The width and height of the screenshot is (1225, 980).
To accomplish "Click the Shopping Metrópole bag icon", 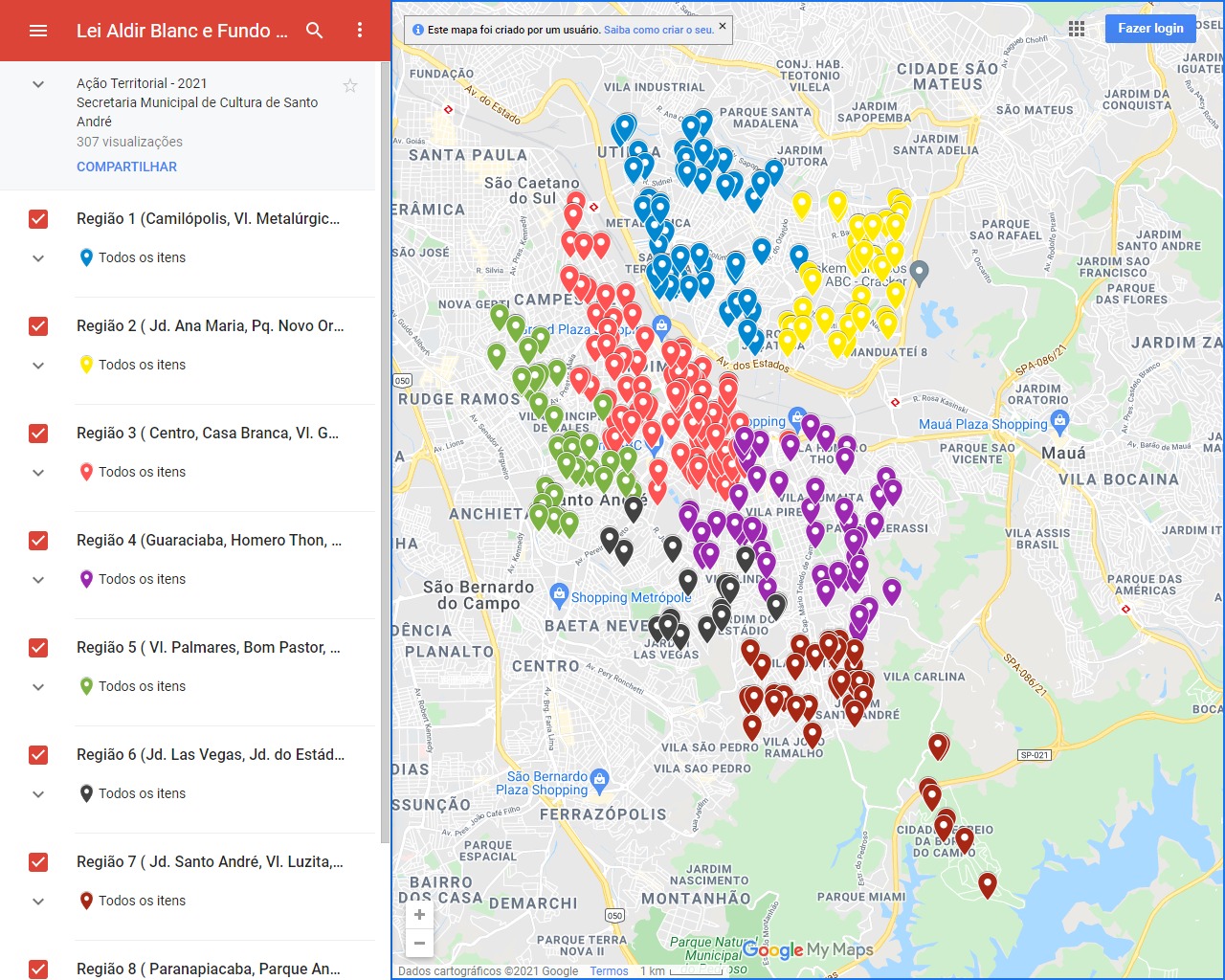I will [x=560, y=594].
